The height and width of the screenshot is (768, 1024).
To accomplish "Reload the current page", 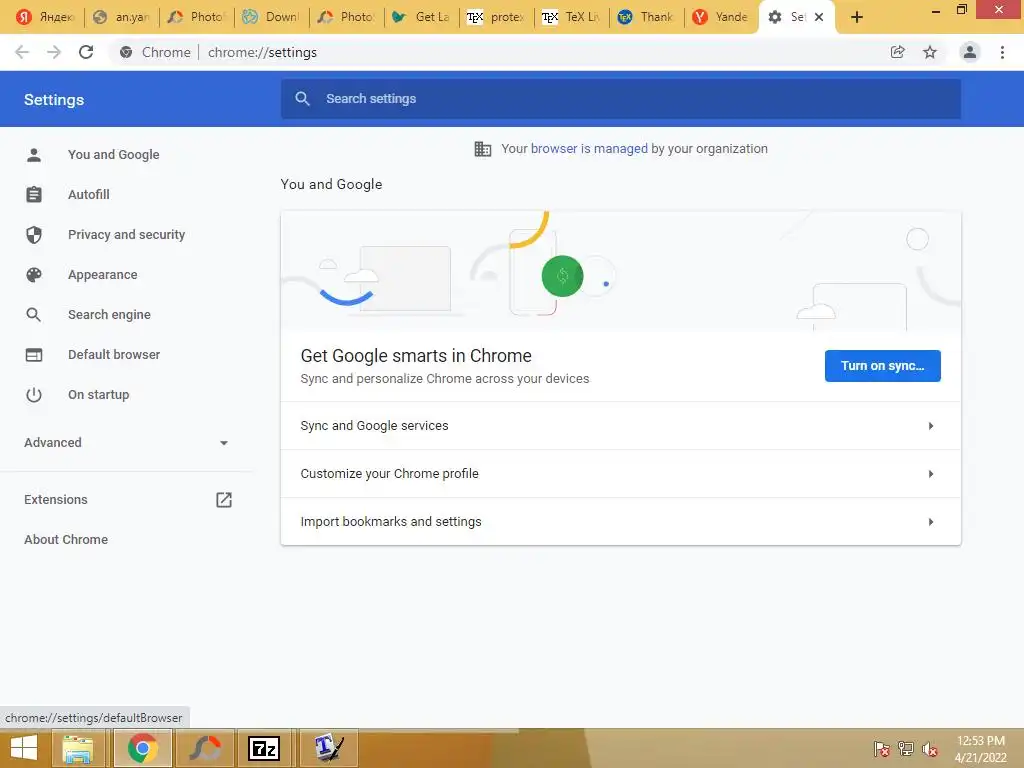I will tap(86, 52).
